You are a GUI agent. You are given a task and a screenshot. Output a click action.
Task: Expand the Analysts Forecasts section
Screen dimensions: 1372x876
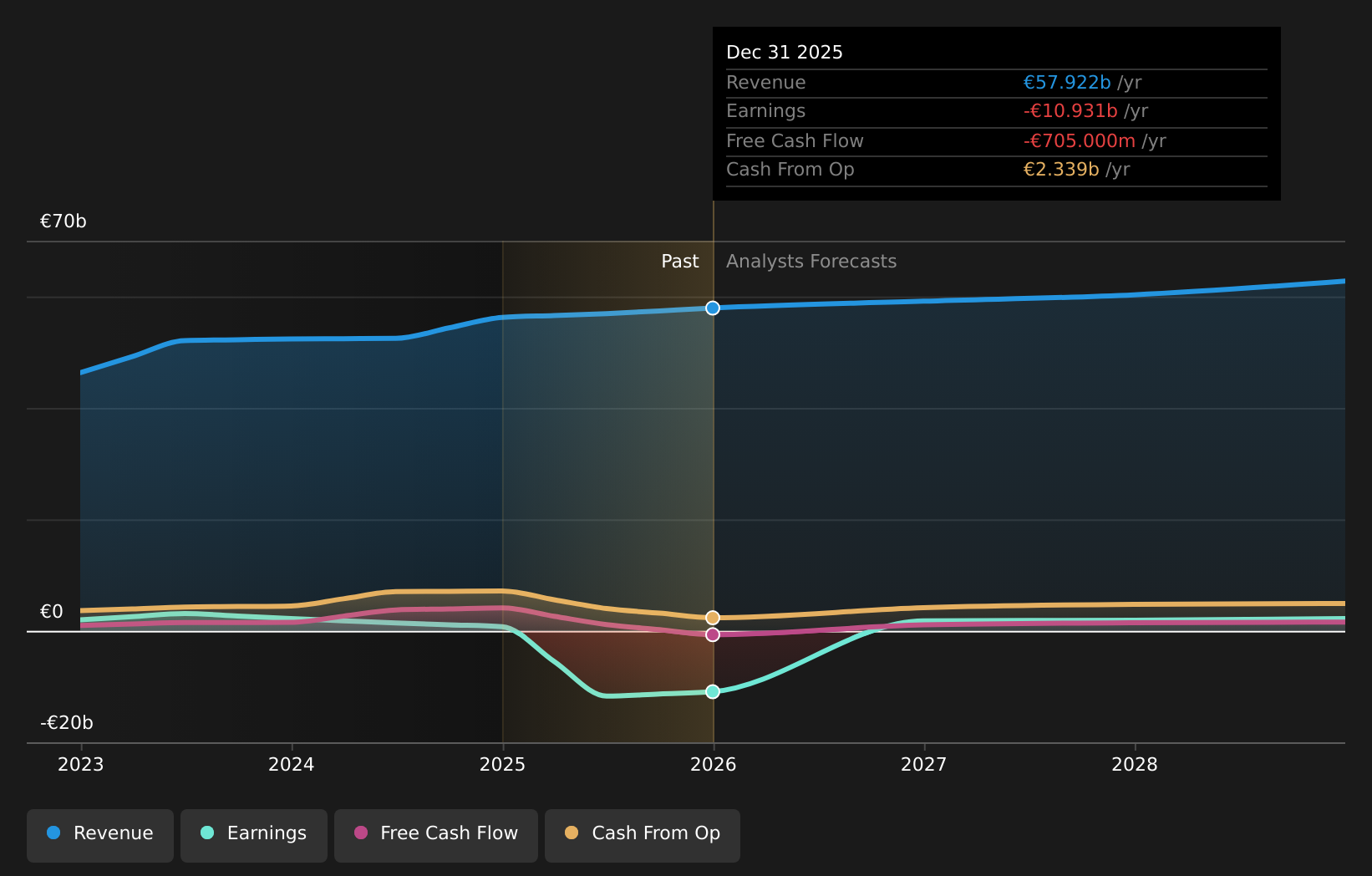pos(811,261)
